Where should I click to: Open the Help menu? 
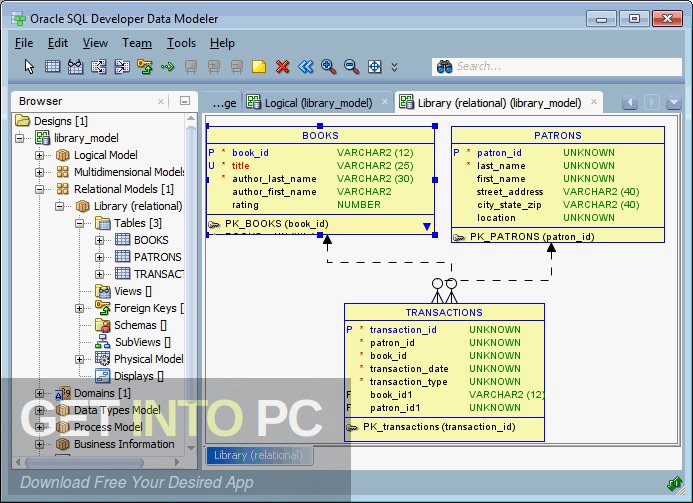tap(222, 43)
